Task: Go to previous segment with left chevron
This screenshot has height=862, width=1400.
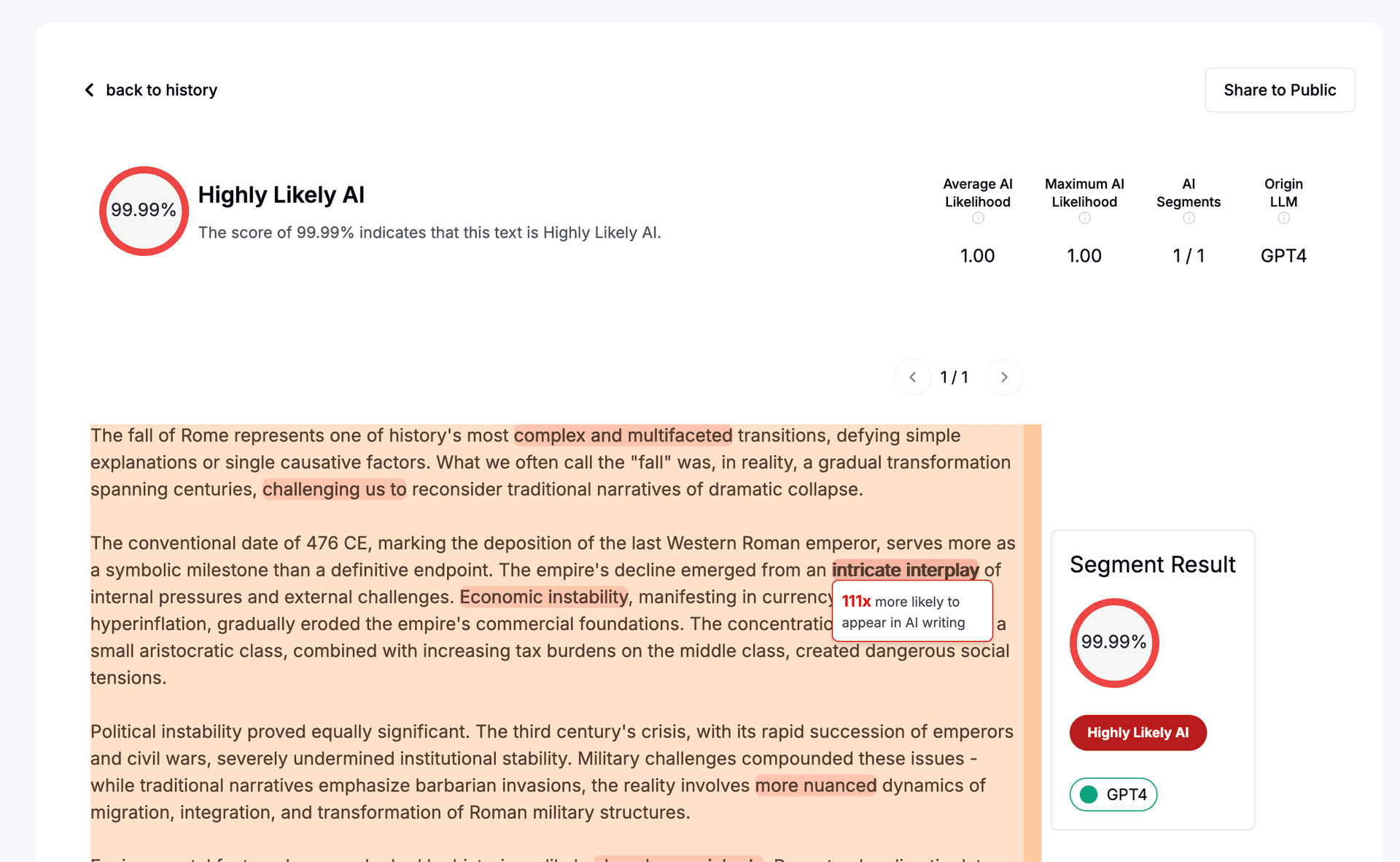Action: point(912,377)
